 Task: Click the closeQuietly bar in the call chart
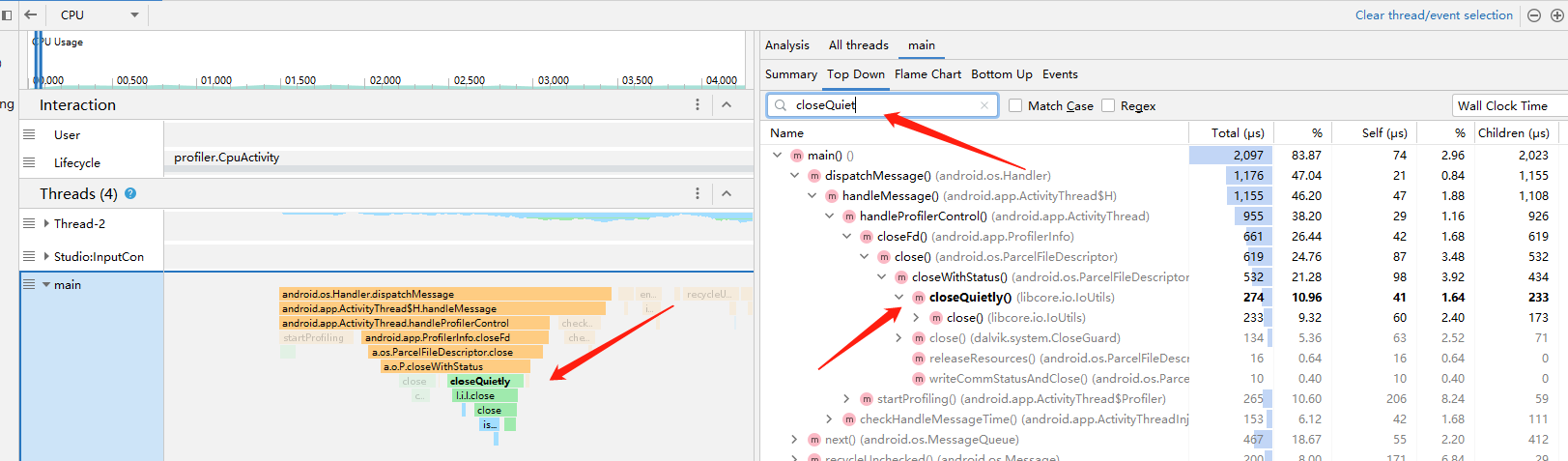click(486, 381)
